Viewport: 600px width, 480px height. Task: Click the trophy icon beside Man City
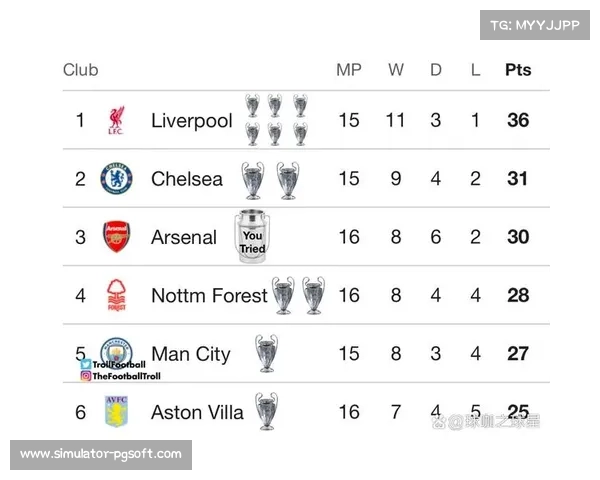tap(266, 353)
